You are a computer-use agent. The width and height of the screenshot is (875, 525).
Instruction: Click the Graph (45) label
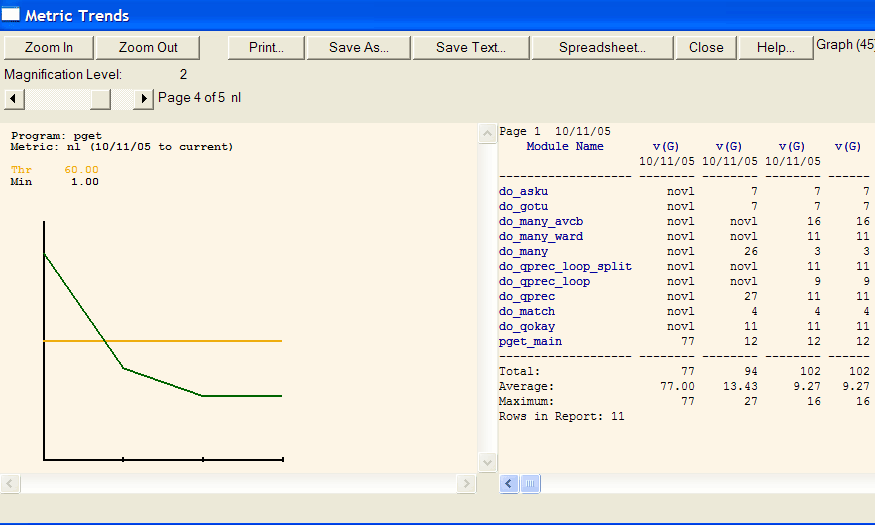[x=845, y=45]
